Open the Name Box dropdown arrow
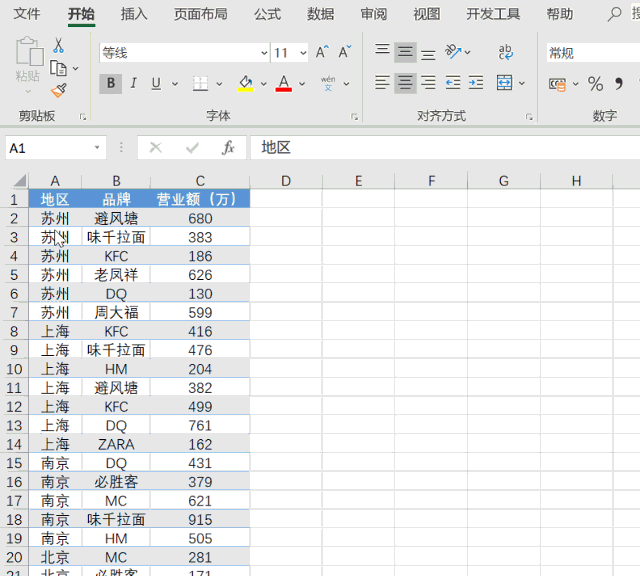 97,147
